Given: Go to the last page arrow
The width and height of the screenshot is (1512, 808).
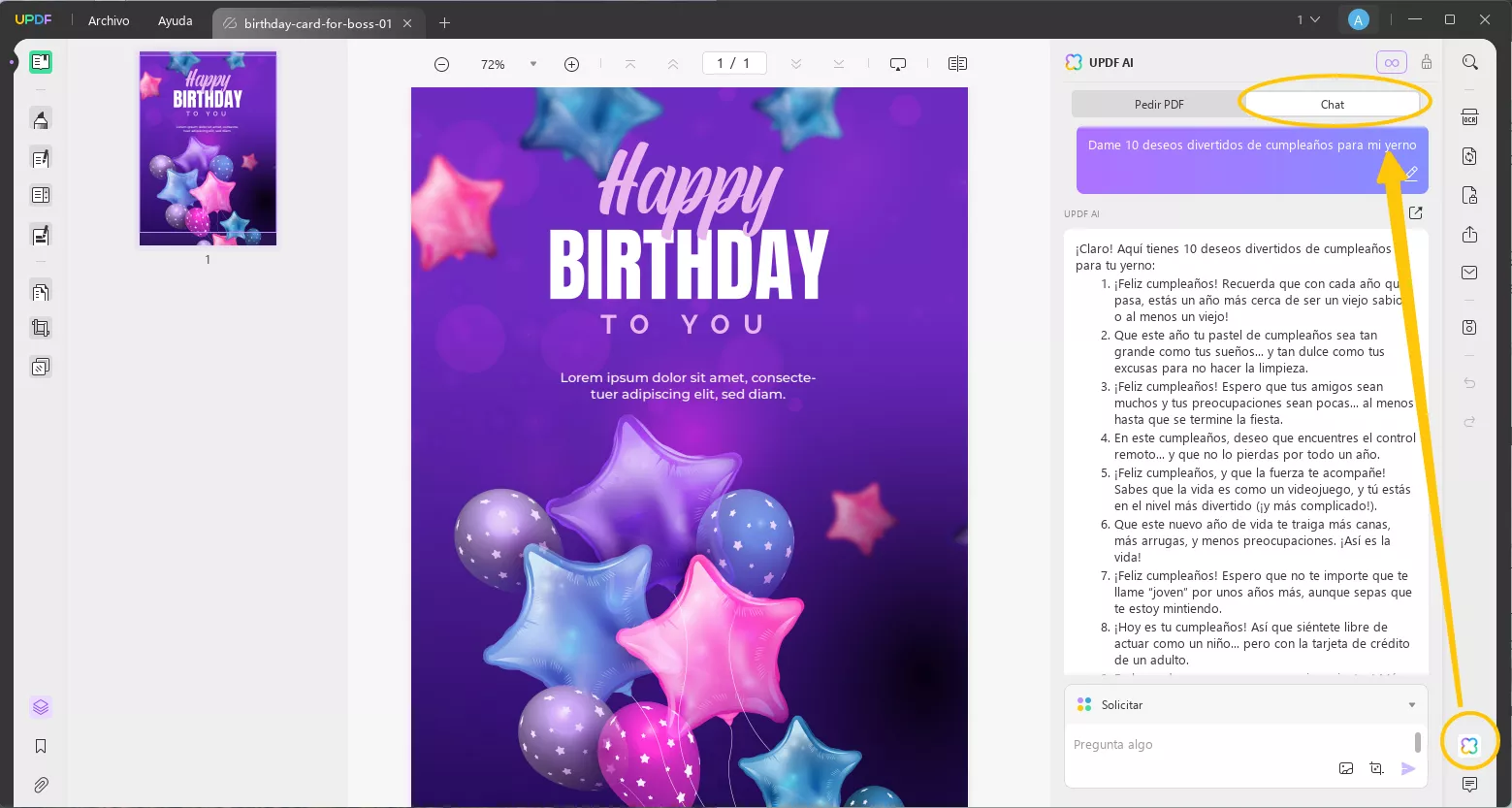Looking at the screenshot, I should click(x=839, y=64).
